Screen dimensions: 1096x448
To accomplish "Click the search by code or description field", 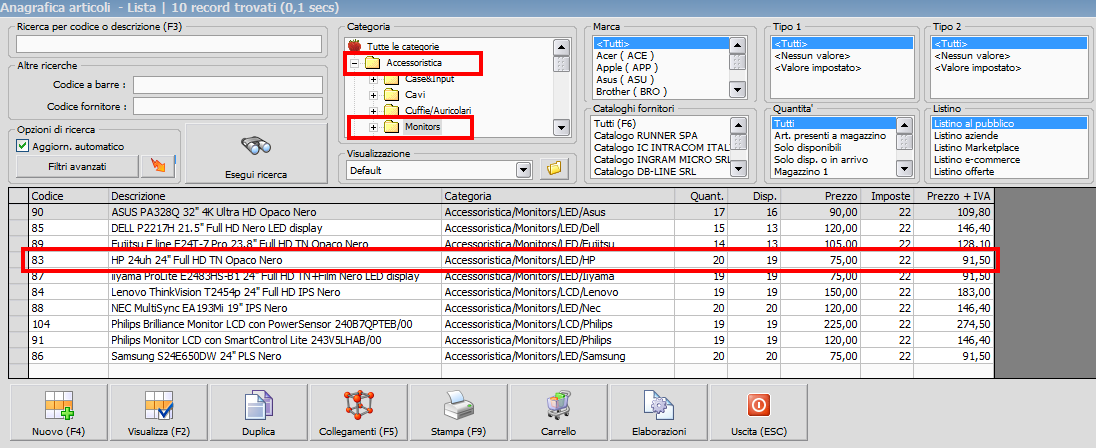I will (168, 45).
